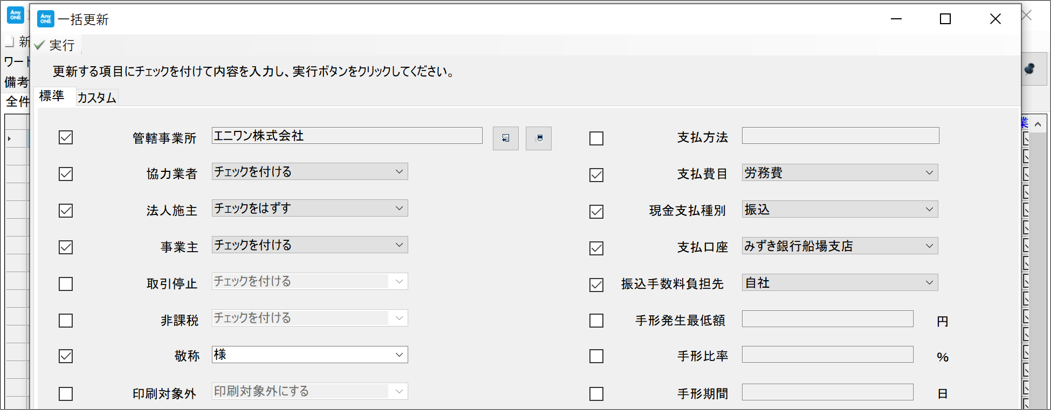Toggle the 敬称 checkbox
This screenshot has width=1051, height=410.
pyautogui.click(x=66, y=356)
